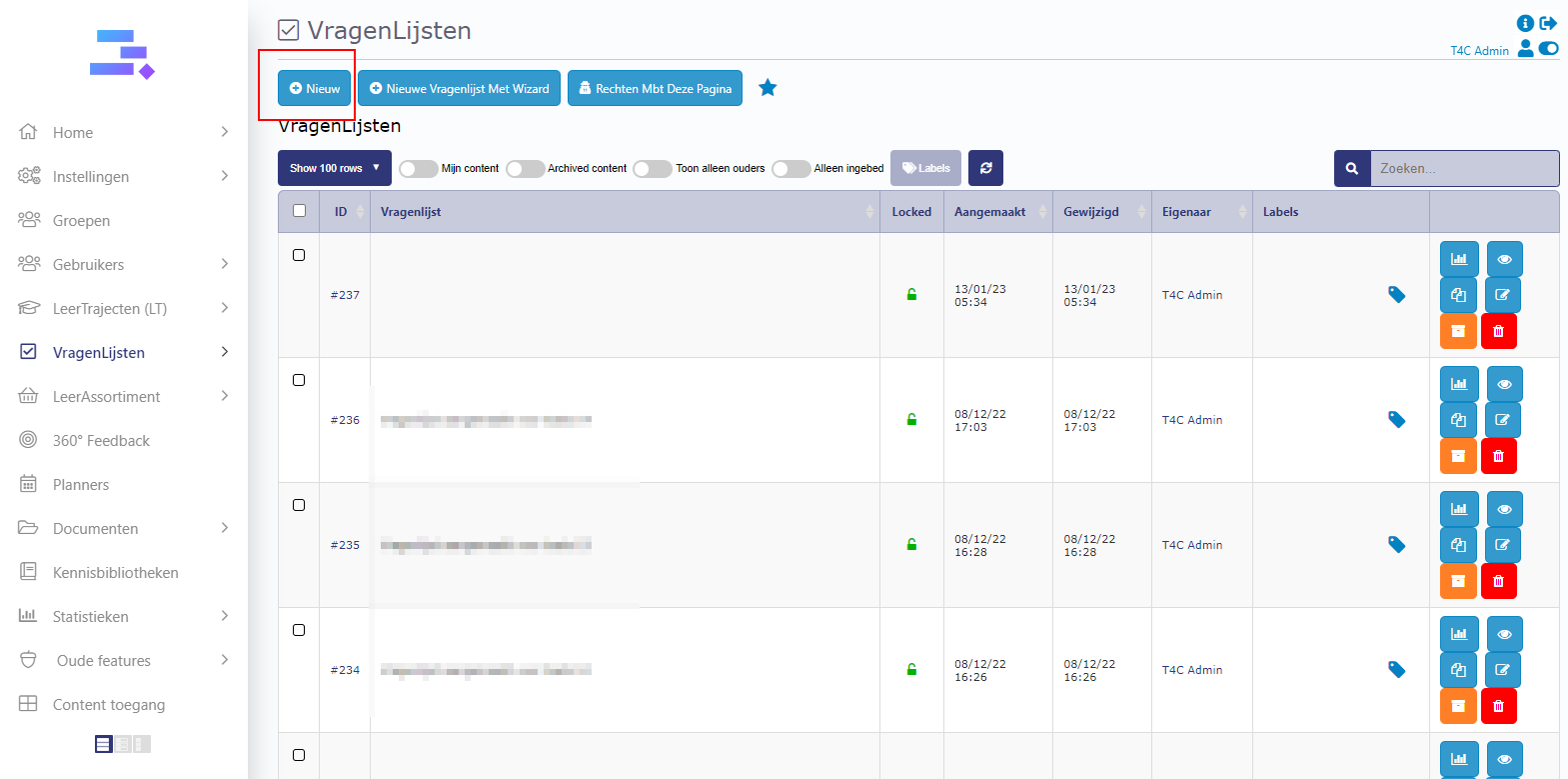
Task: Click the Nieuw button
Action: click(315, 88)
